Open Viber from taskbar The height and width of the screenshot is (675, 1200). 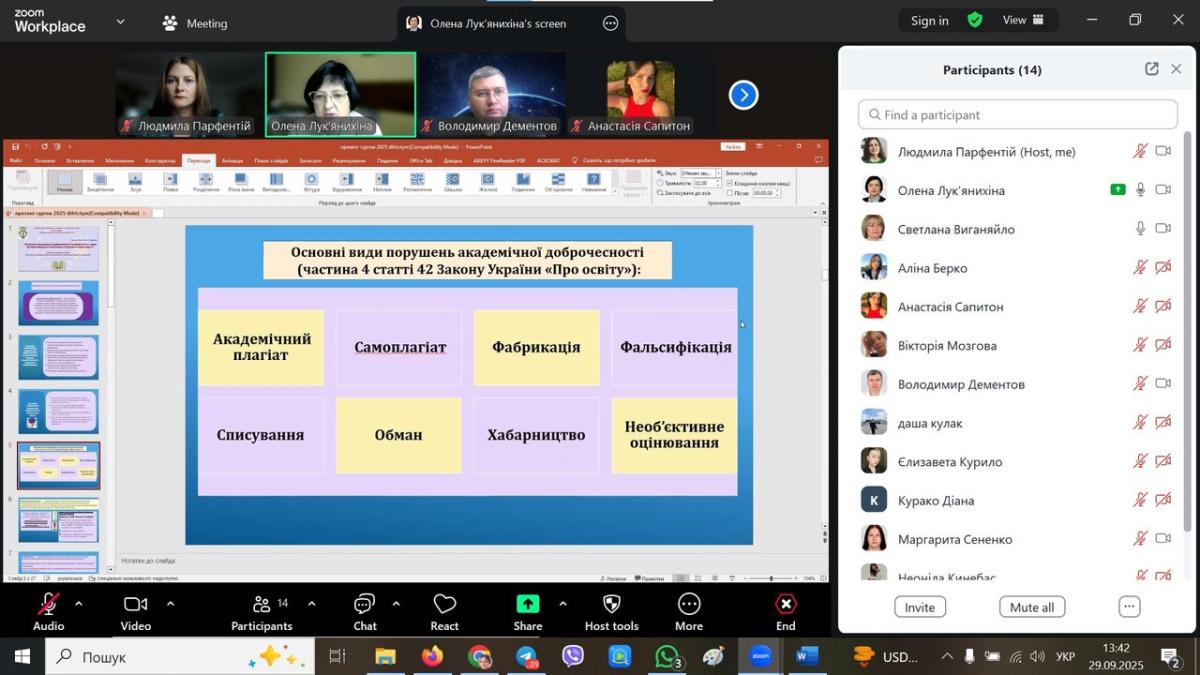click(573, 657)
